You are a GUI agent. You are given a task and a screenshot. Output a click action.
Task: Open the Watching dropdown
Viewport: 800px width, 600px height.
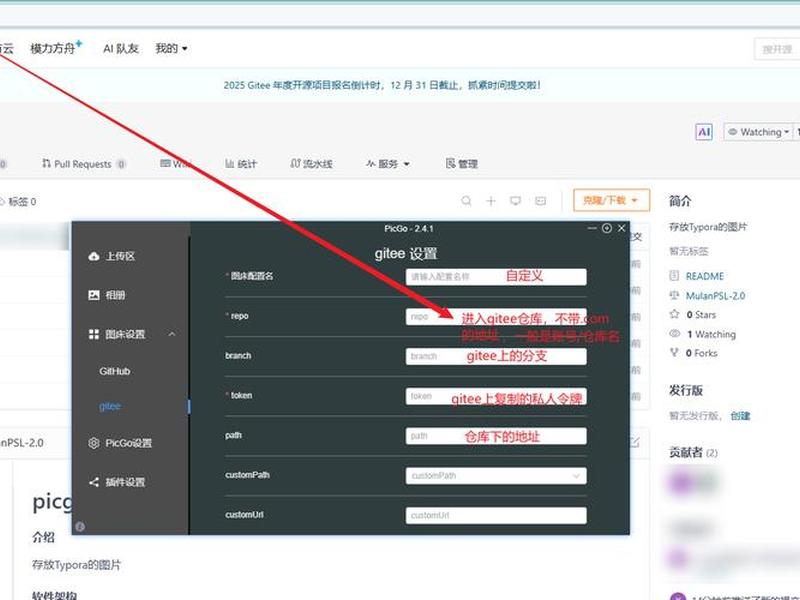pos(758,132)
